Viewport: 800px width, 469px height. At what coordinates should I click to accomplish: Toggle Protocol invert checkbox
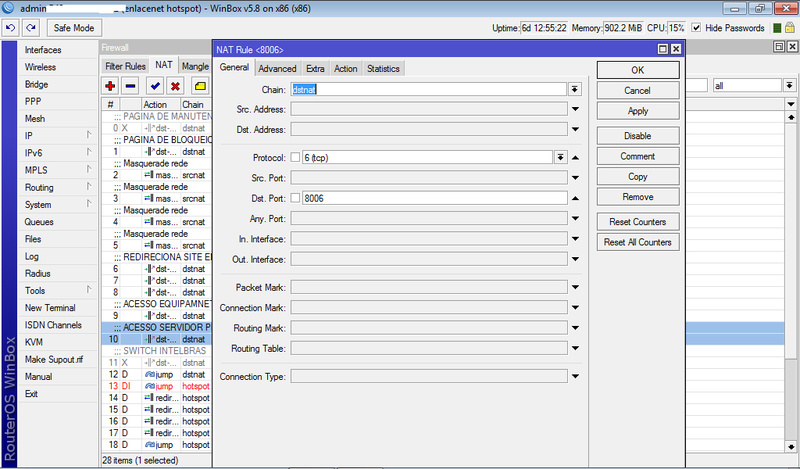click(295, 158)
